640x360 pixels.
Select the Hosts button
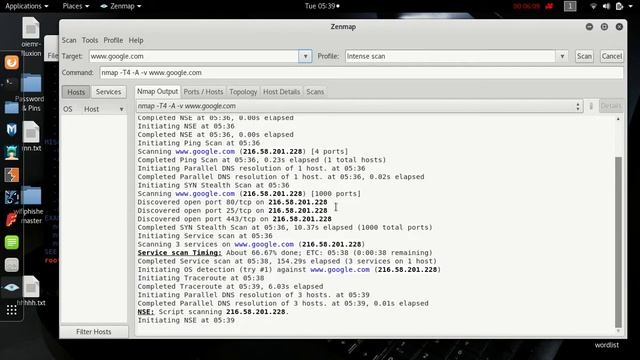(x=76, y=92)
